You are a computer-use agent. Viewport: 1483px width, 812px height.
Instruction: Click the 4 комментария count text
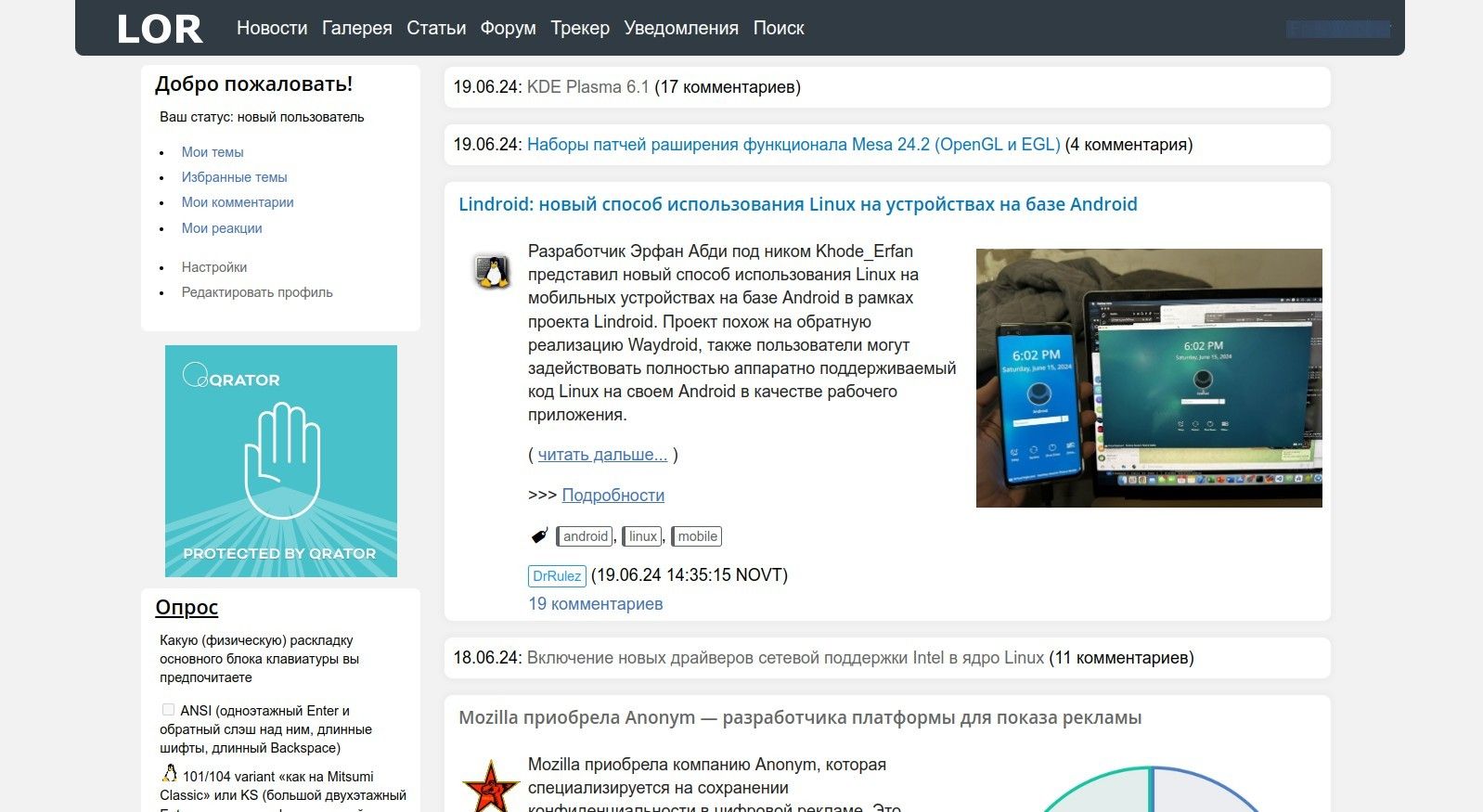[1129, 145]
